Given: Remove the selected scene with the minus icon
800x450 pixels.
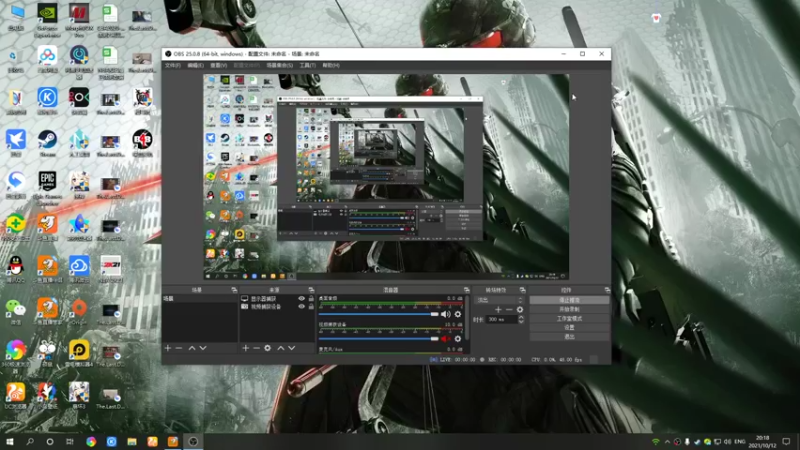Looking at the screenshot, I should [x=179, y=348].
